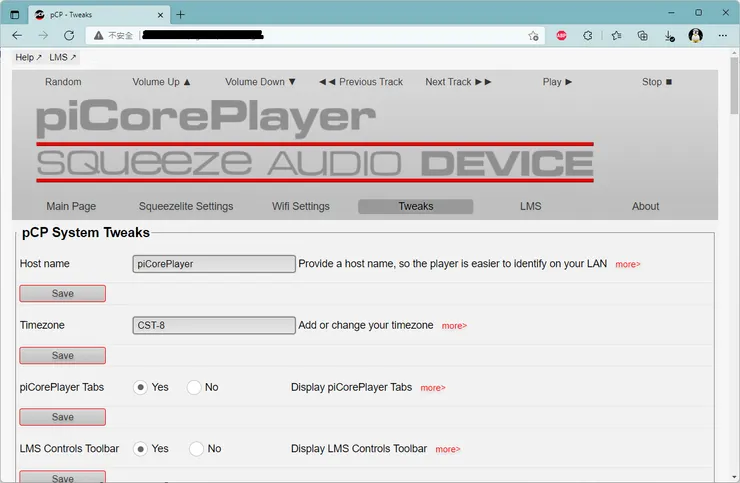Open Squeezelite Settings tab
Image resolution: width=740 pixels, height=483 pixels.
[x=186, y=206]
